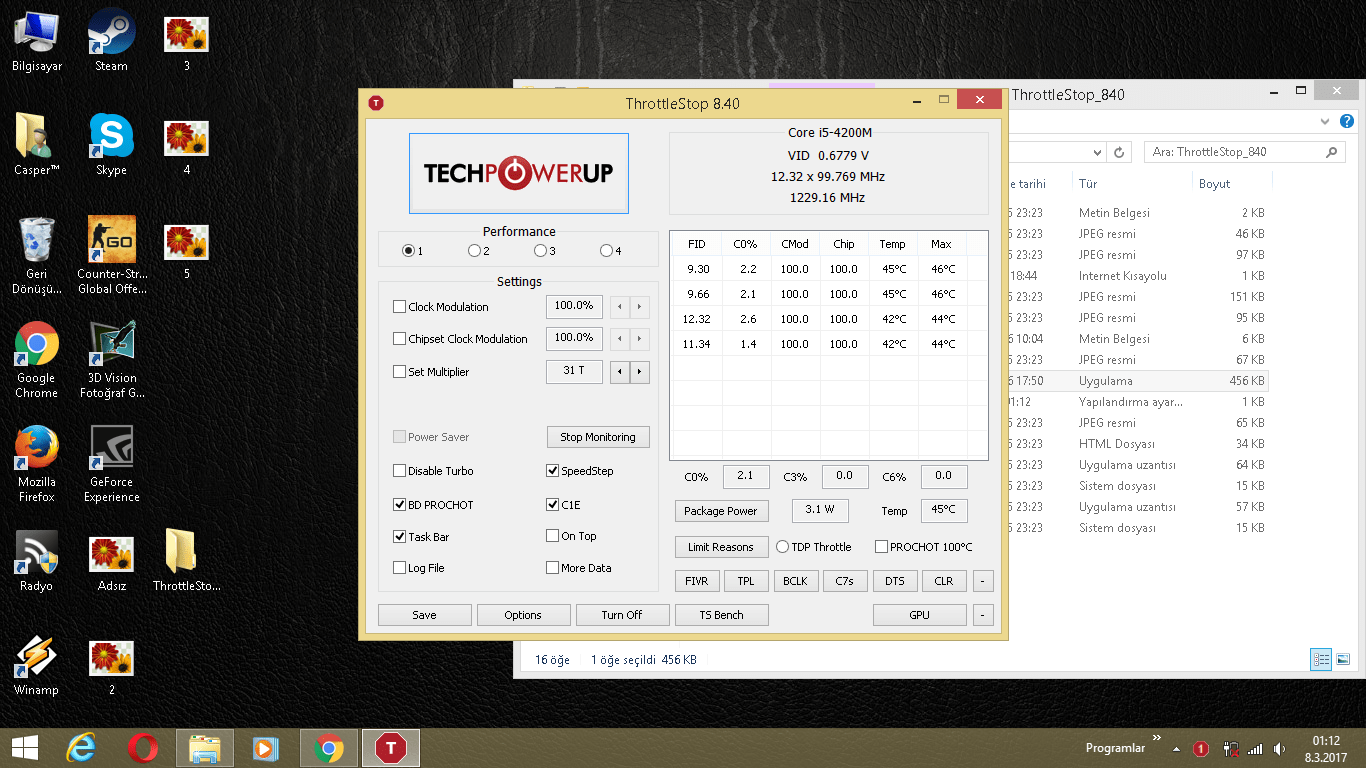Show hidden system tray icons
This screenshot has height=768, width=1366.
pos(1174,749)
